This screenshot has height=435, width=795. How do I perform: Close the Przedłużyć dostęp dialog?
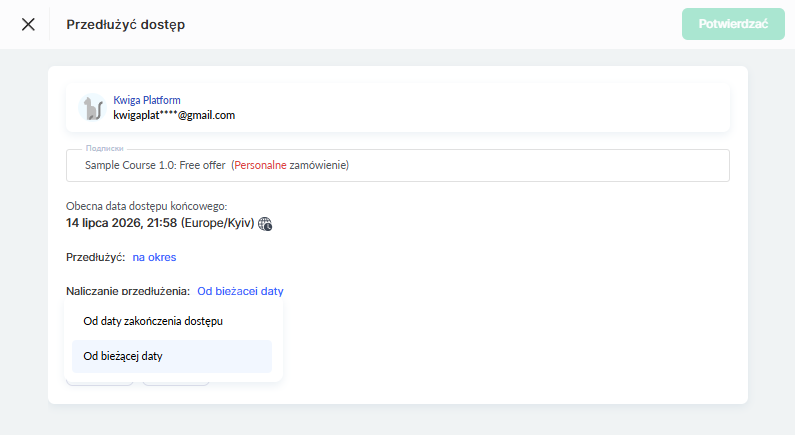28,24
